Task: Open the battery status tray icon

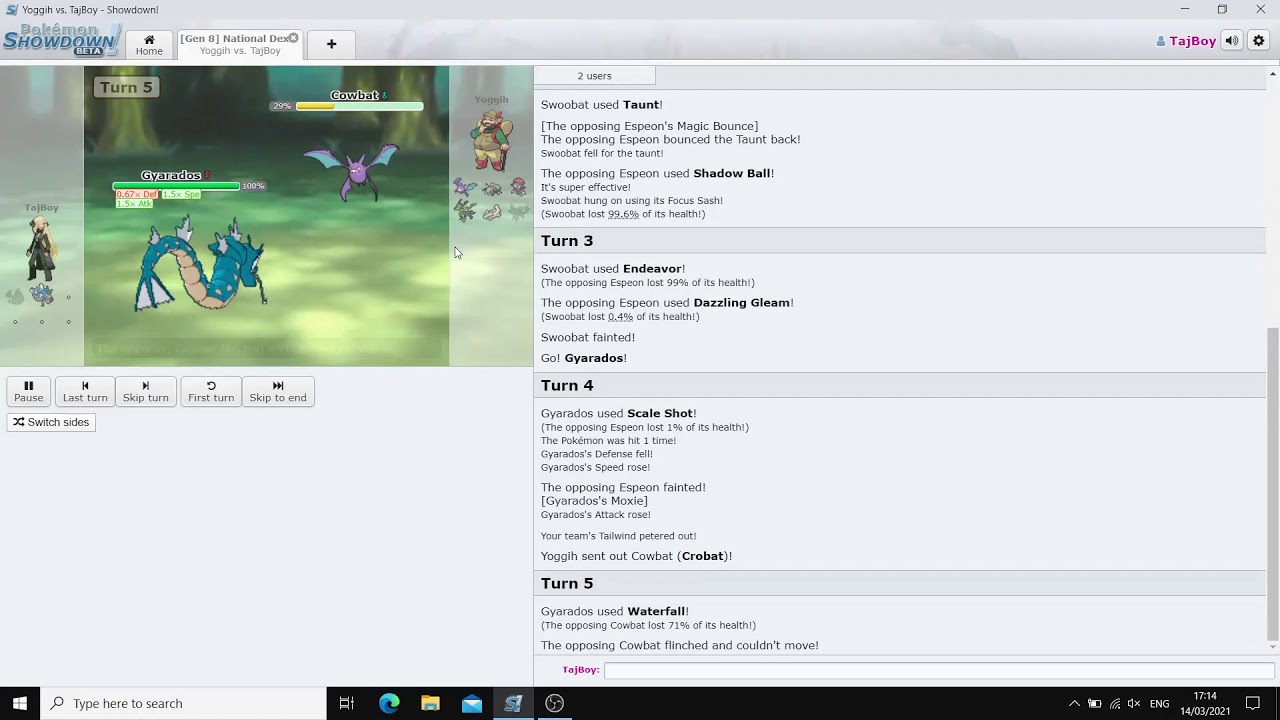Action: point(1094,703)
